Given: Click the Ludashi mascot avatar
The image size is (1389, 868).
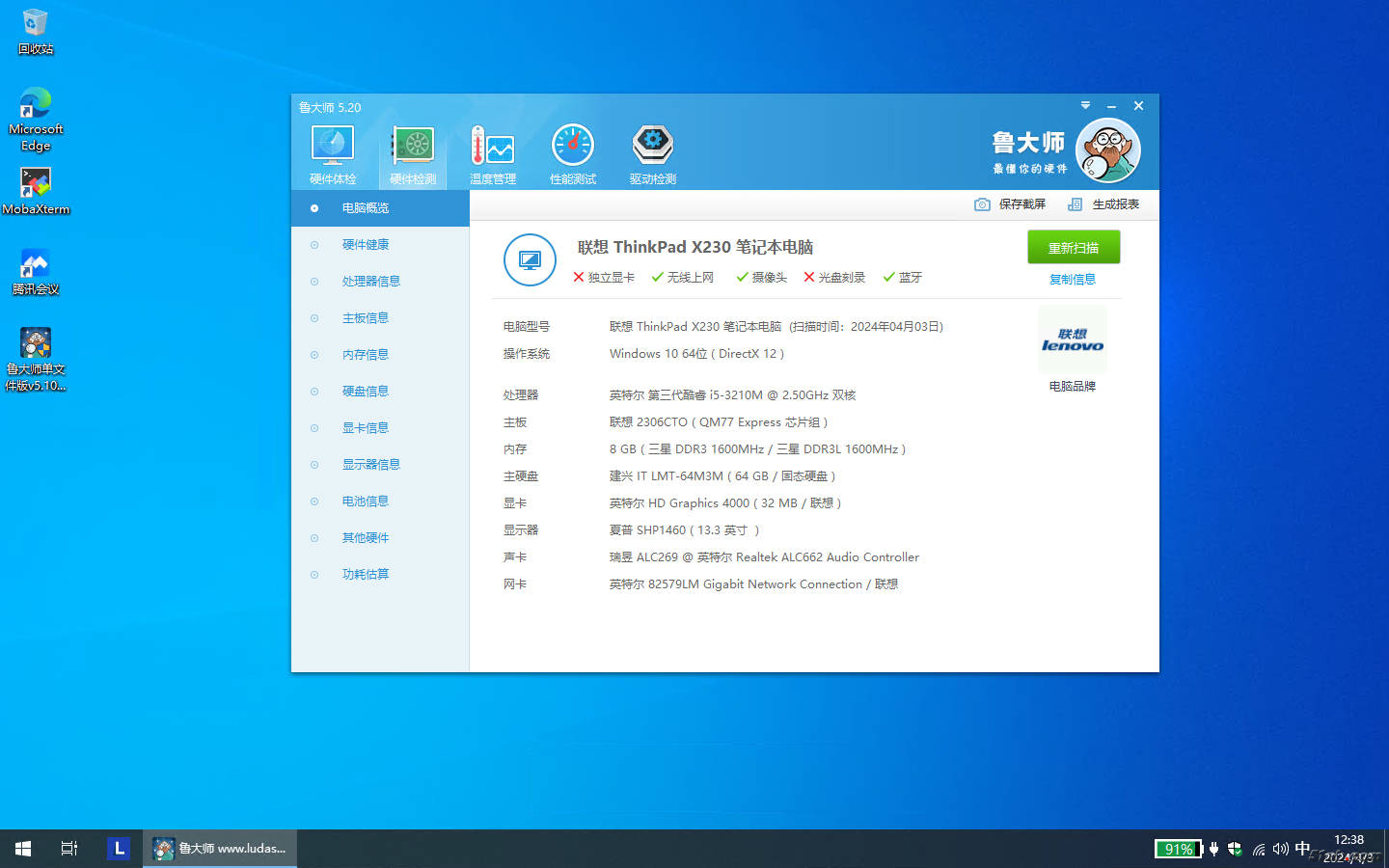Looking at the screenshot, I should pos(1108,150).
